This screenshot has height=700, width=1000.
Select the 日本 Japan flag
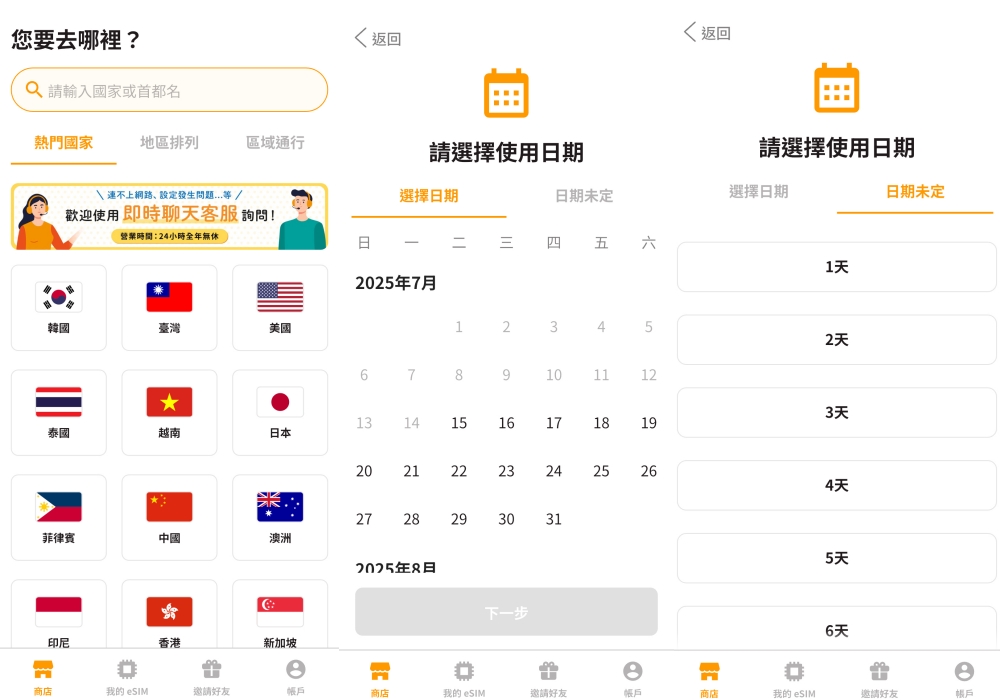coord(280,412)
